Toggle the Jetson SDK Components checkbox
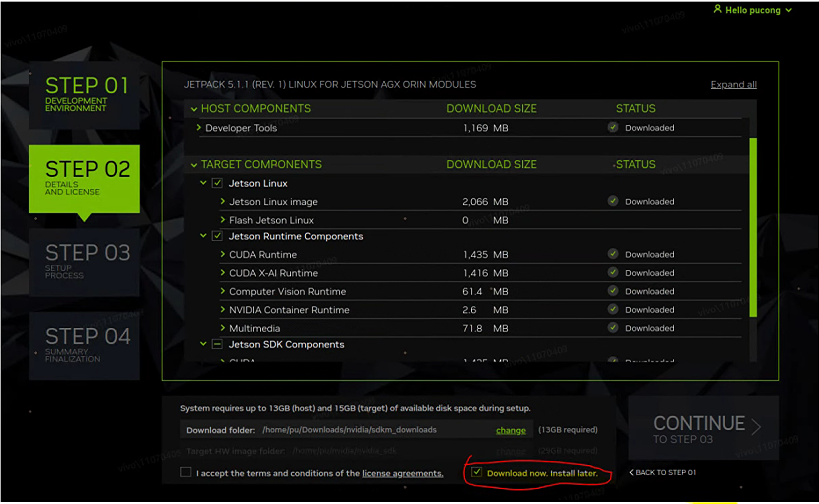 [217, 344]
